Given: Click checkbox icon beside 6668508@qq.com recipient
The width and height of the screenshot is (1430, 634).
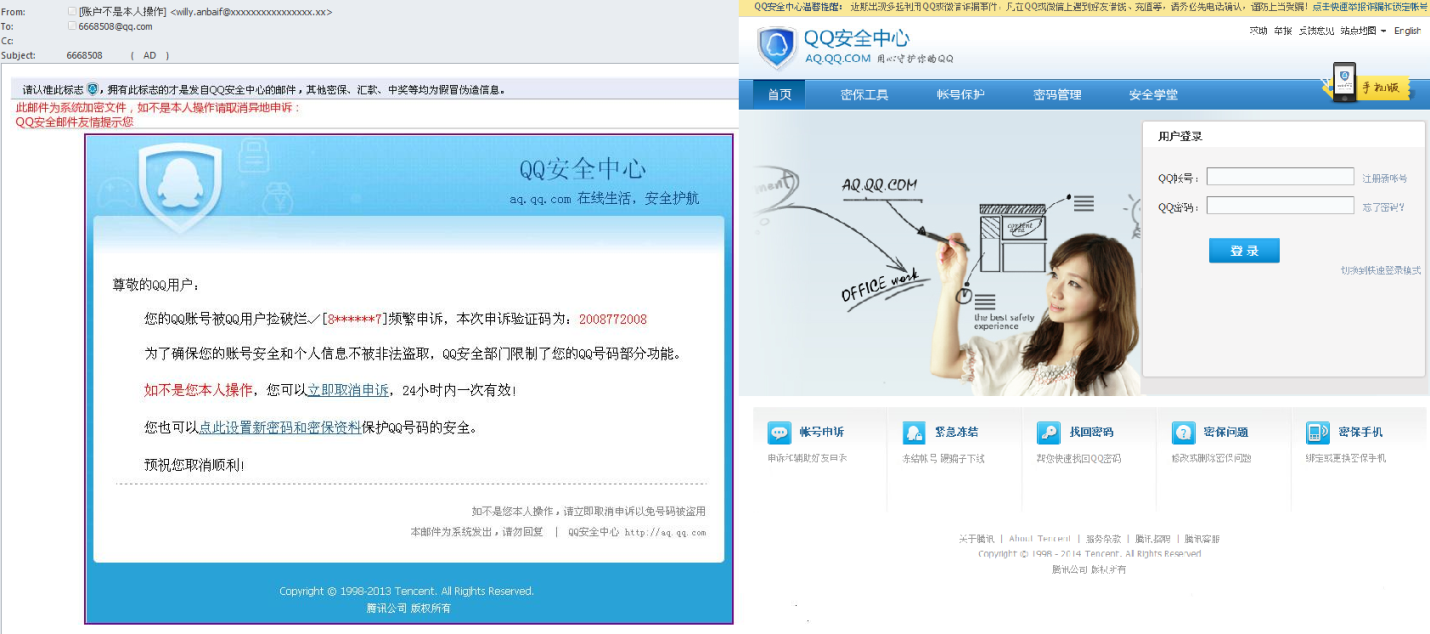Looking at the screenshot, I should (71, 26).
